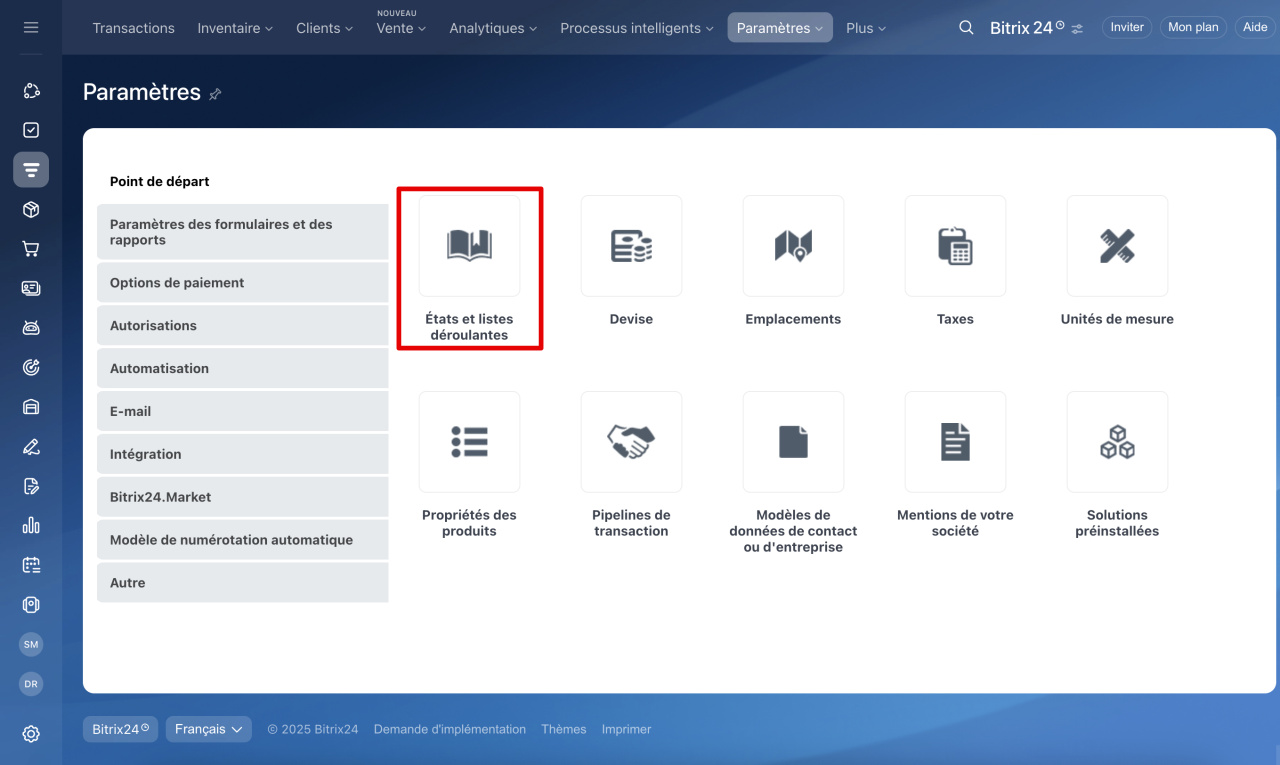This screenshot has height=765, width=1280.
Task: Select Paramètres des formulaires et des rapports
Action: point(243,232)
